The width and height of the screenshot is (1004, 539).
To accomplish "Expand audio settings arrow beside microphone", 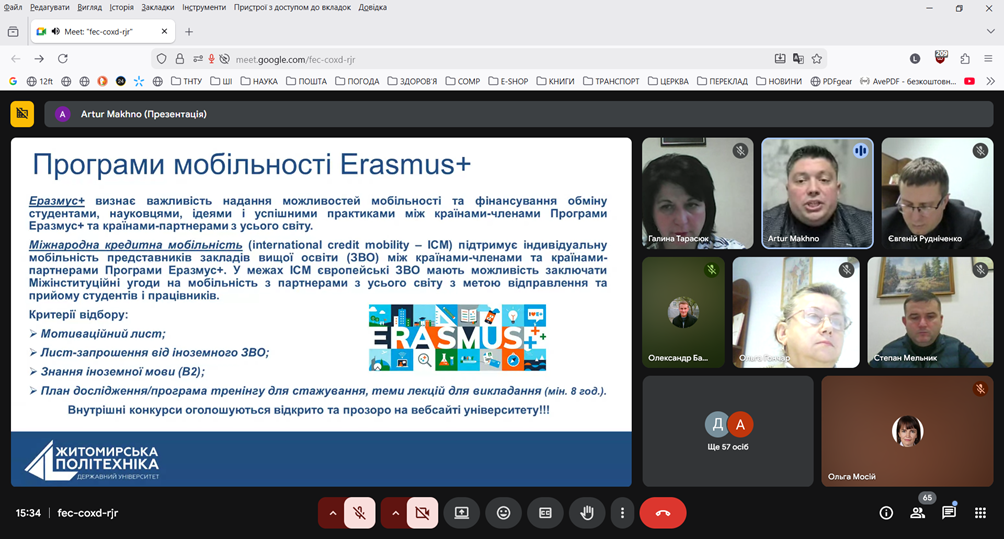I will coord(332,513).
